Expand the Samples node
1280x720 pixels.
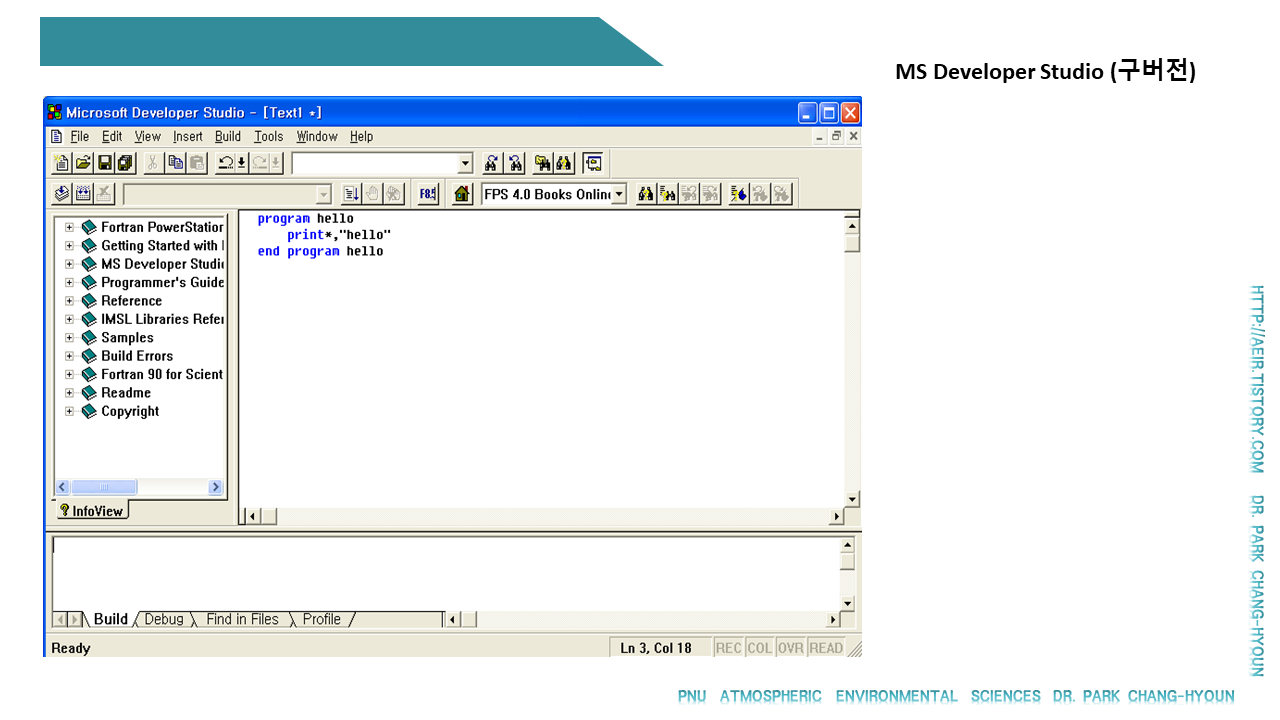coord(70,337)
